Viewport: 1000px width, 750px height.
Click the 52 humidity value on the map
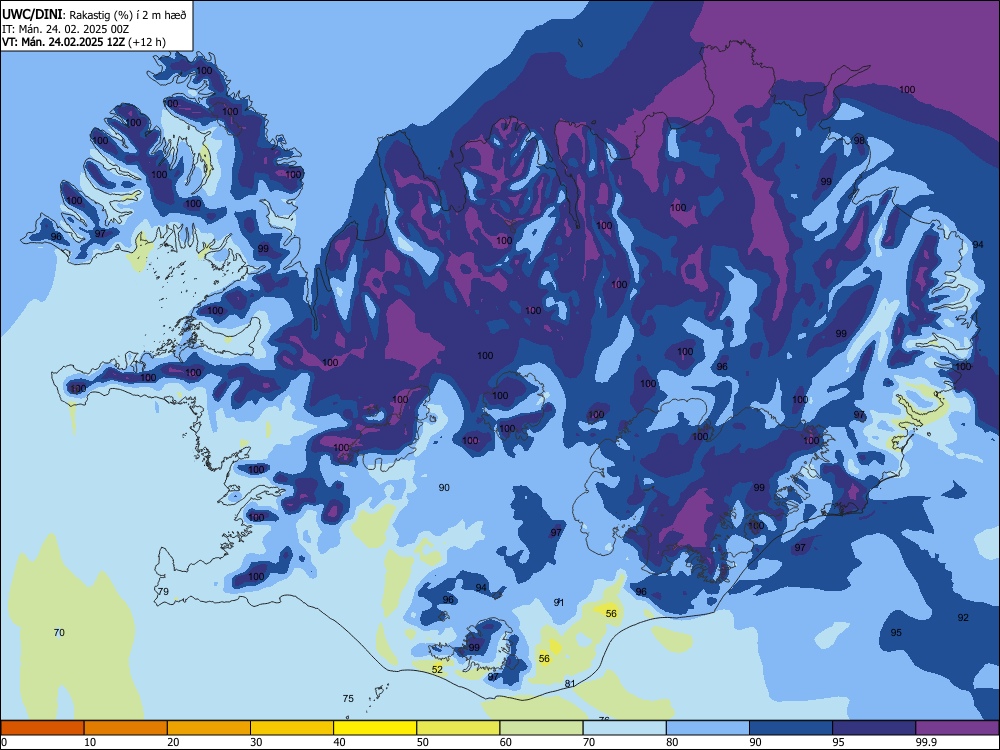437,669
